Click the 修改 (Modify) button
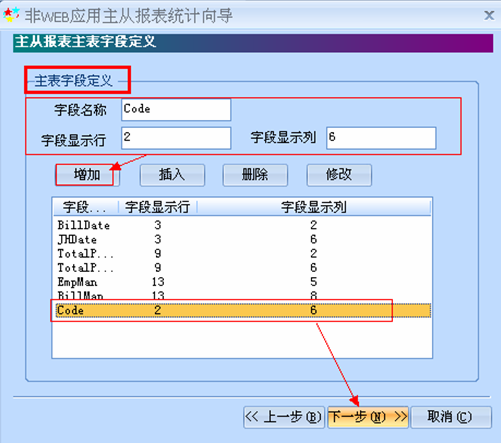 click(339, 175)
